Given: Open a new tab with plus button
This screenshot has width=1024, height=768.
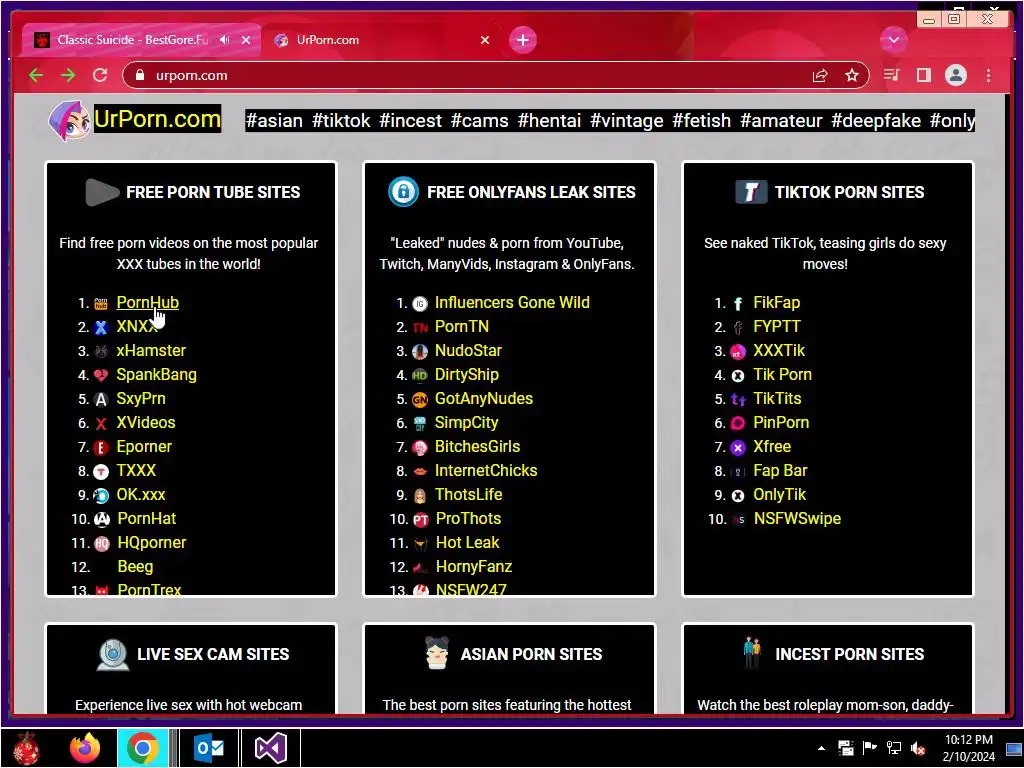Looking at the screenshot, I should pyautogui.click(x=522, y=40).
